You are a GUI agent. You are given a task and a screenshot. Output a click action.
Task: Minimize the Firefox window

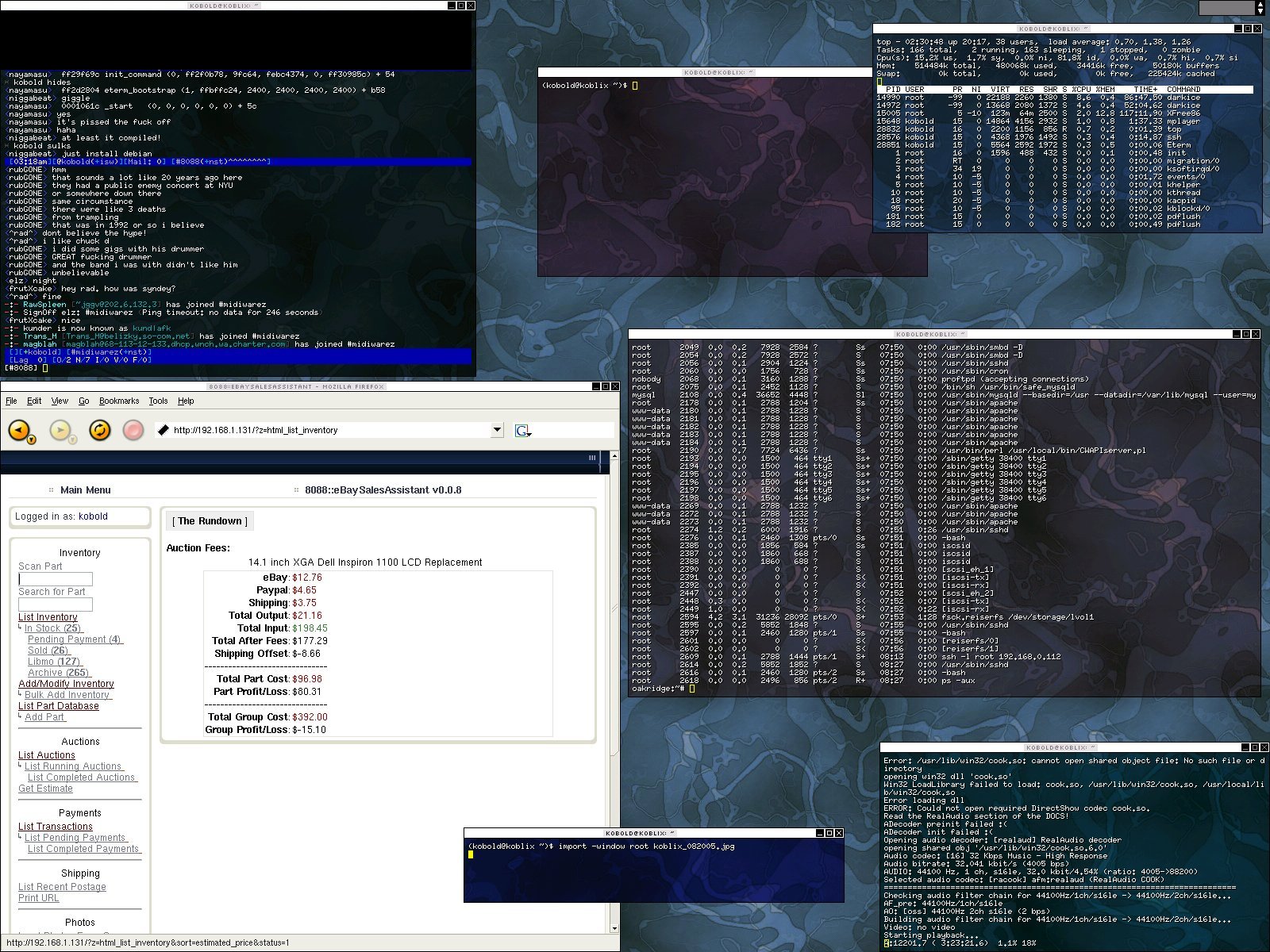[x=595, y=386]
